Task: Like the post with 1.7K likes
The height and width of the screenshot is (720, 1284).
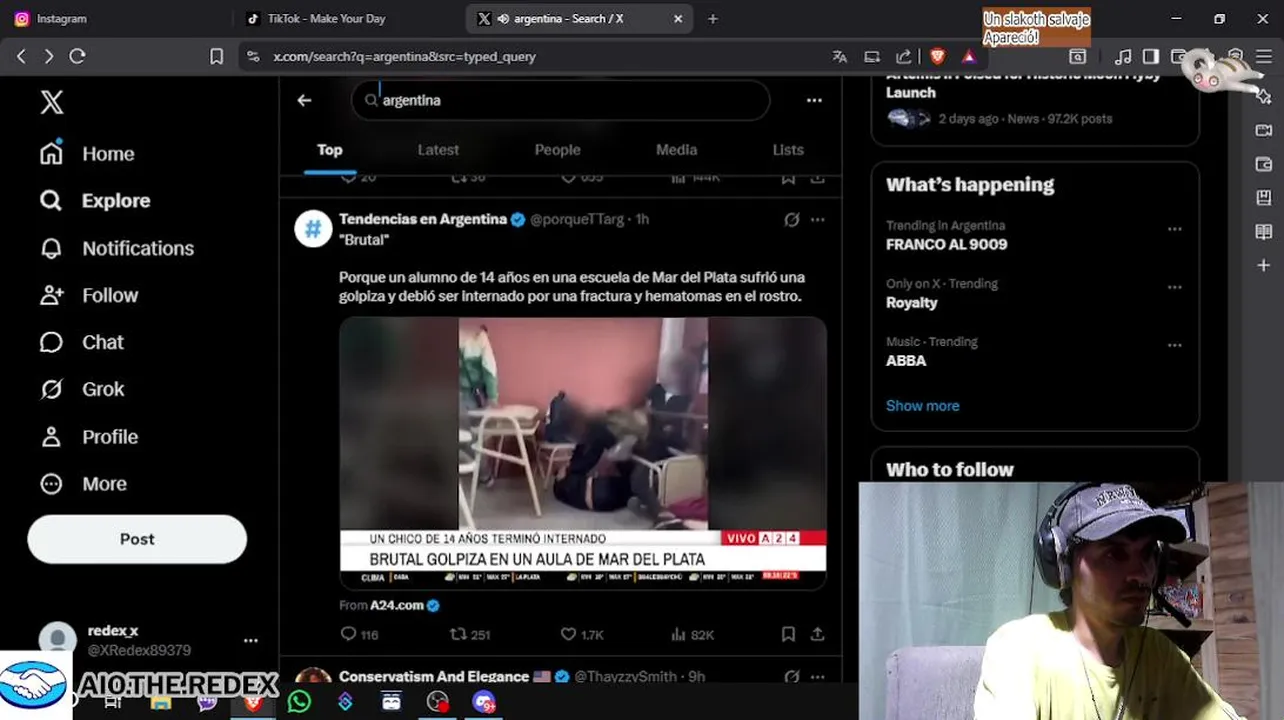Action: pos(582,634)
